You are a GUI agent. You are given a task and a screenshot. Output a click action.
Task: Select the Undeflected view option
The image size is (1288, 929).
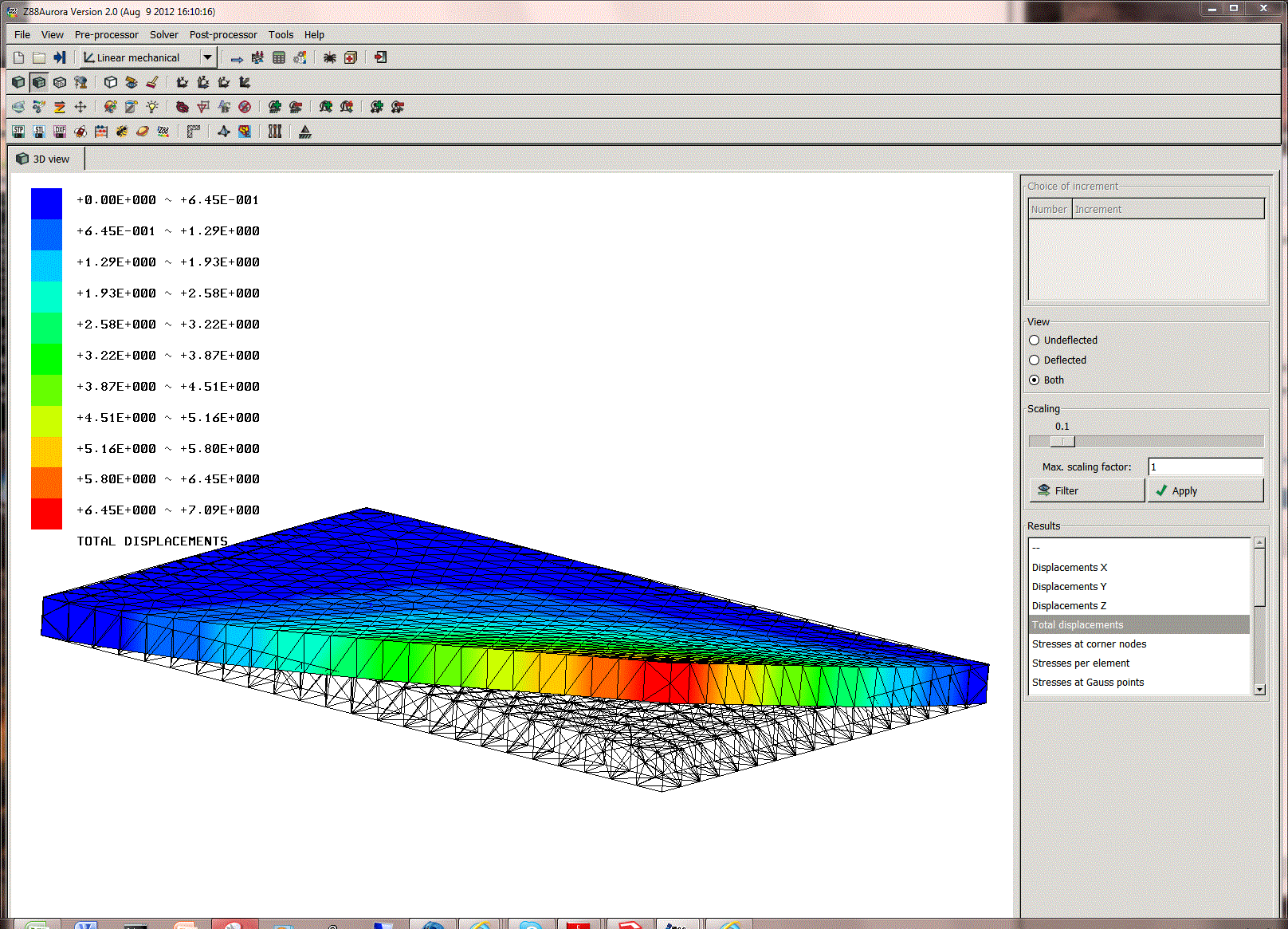pyautogui.click(x=1035, y=341)
